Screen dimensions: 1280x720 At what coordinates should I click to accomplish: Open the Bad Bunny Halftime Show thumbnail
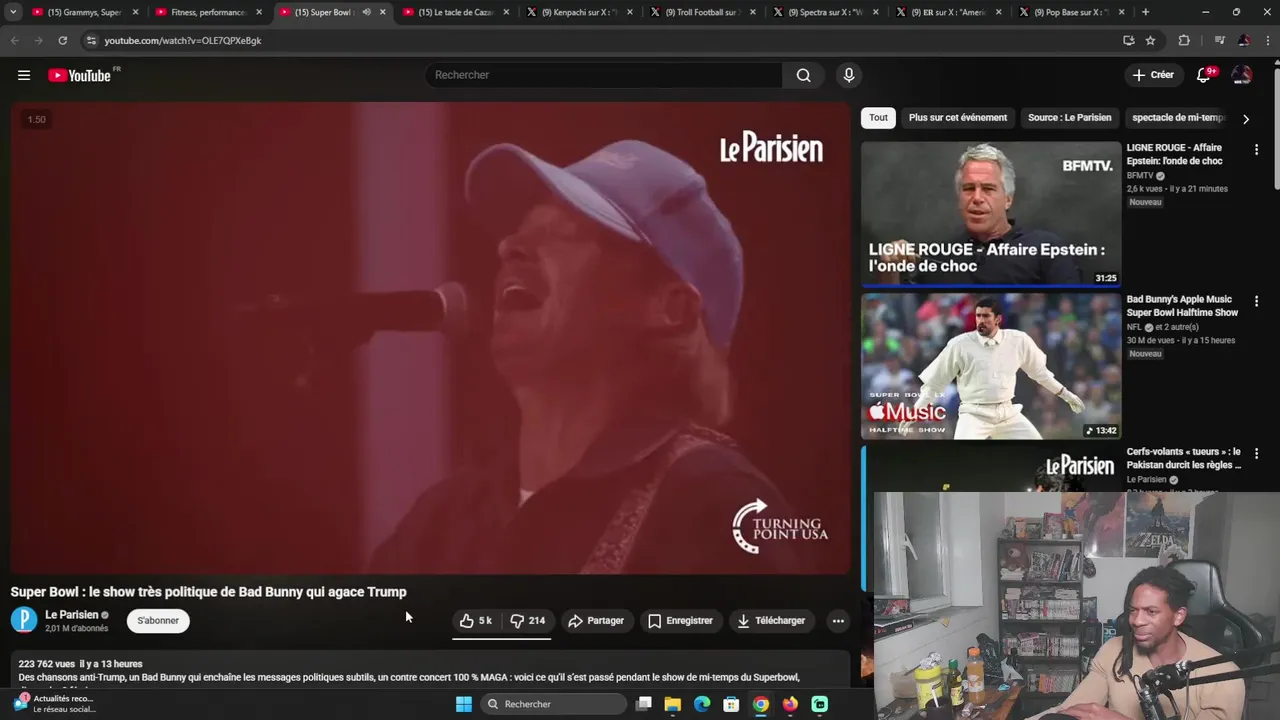point(991,366)
